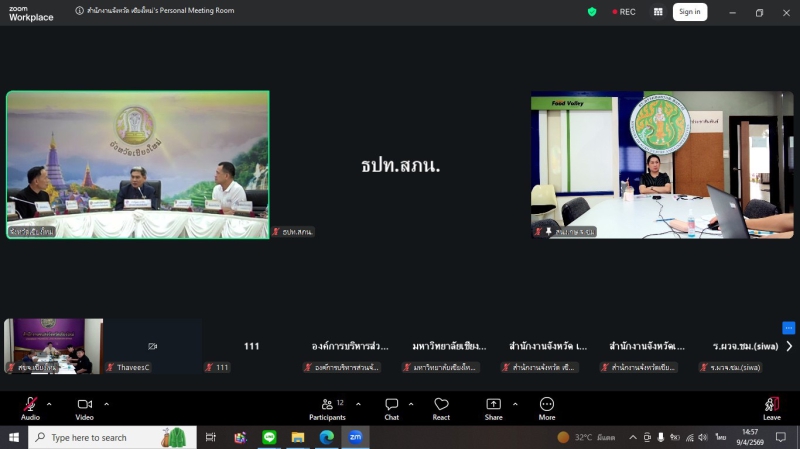Expand the Audio settings arrow
The image size is (800, 449).
pos(49,404)
